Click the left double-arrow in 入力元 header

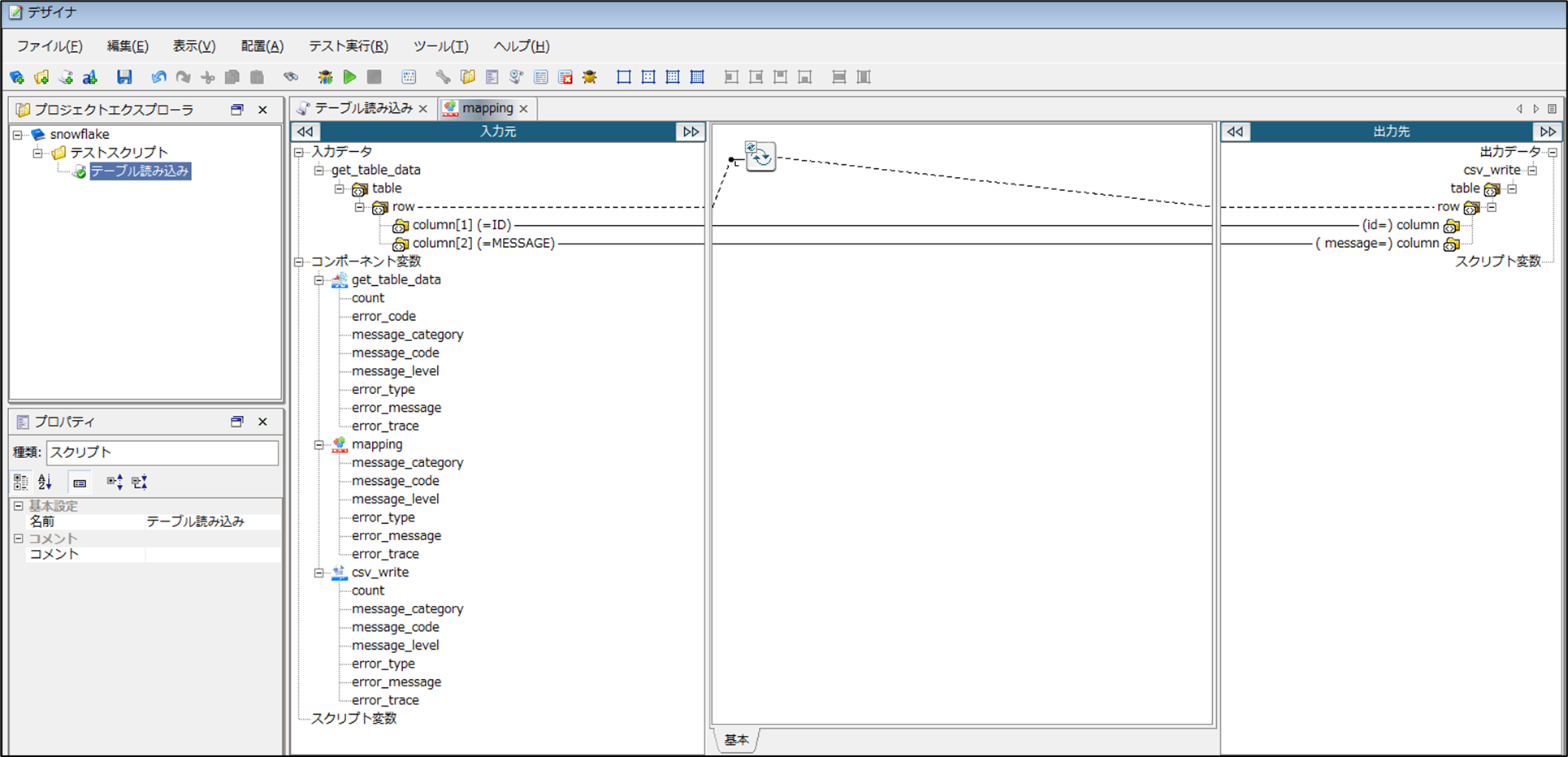coord(305,132)
